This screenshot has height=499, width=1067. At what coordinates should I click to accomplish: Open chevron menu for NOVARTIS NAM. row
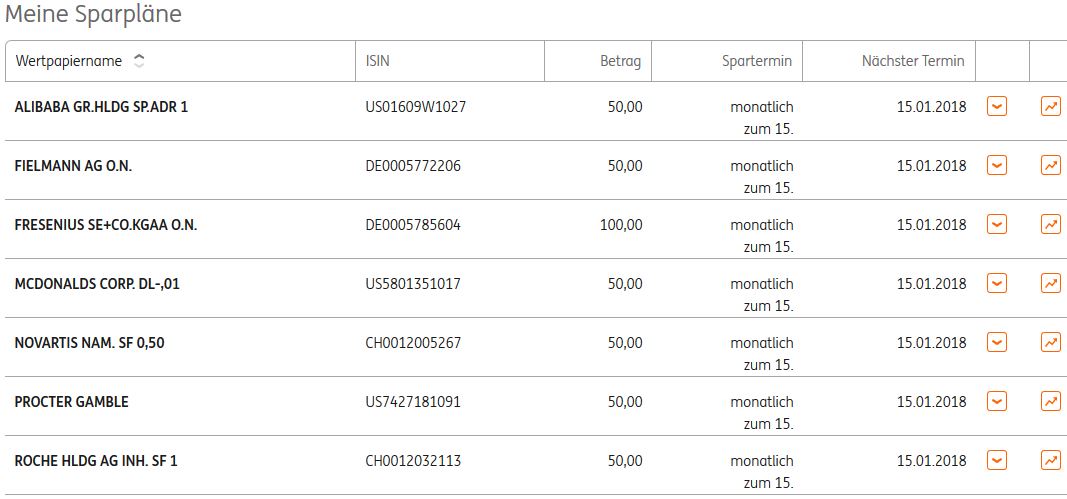[996, 342]
